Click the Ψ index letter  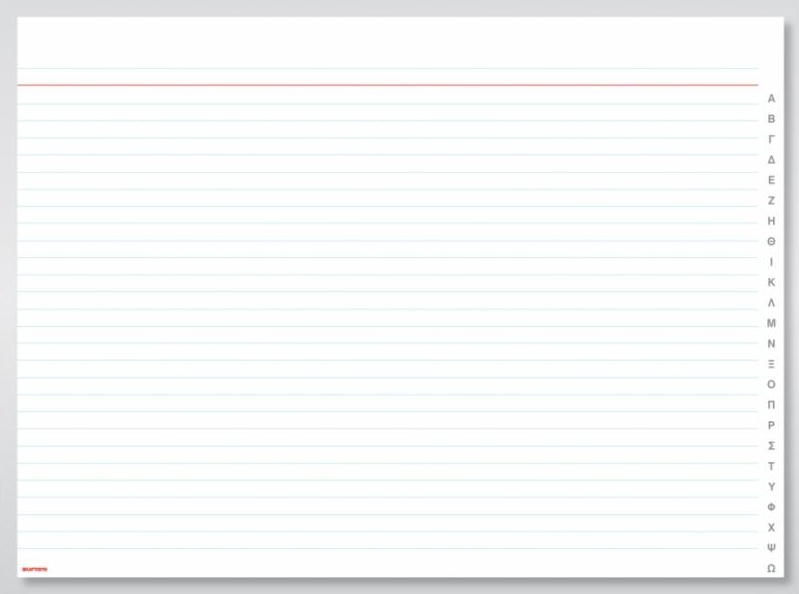click(771, 548)
